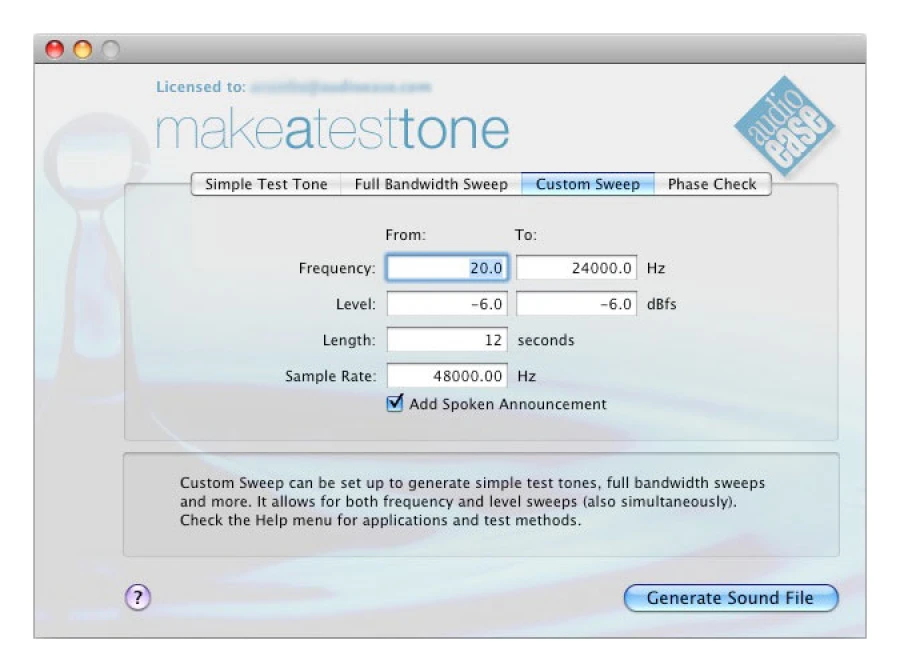Open the Full Bandwidth Sweep tab

[x=431, y=184]
